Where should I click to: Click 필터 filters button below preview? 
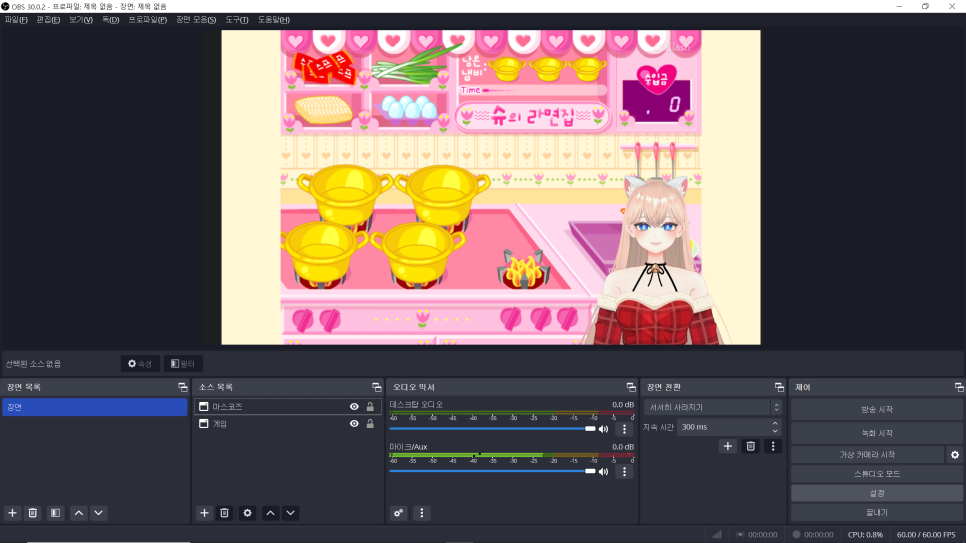click(183, 364)
